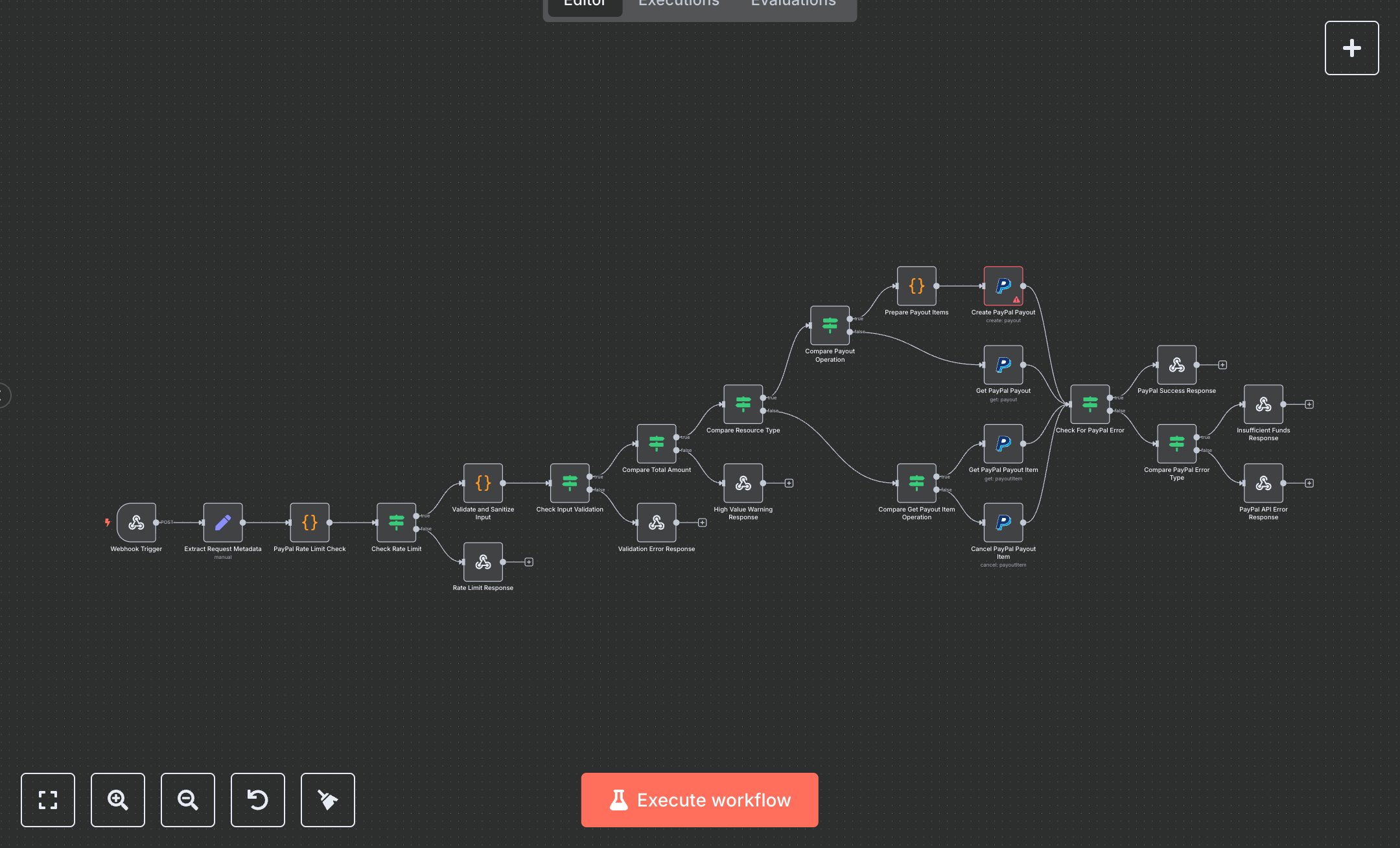Add node after PayPal Success Response via plus

point(1222,364)
